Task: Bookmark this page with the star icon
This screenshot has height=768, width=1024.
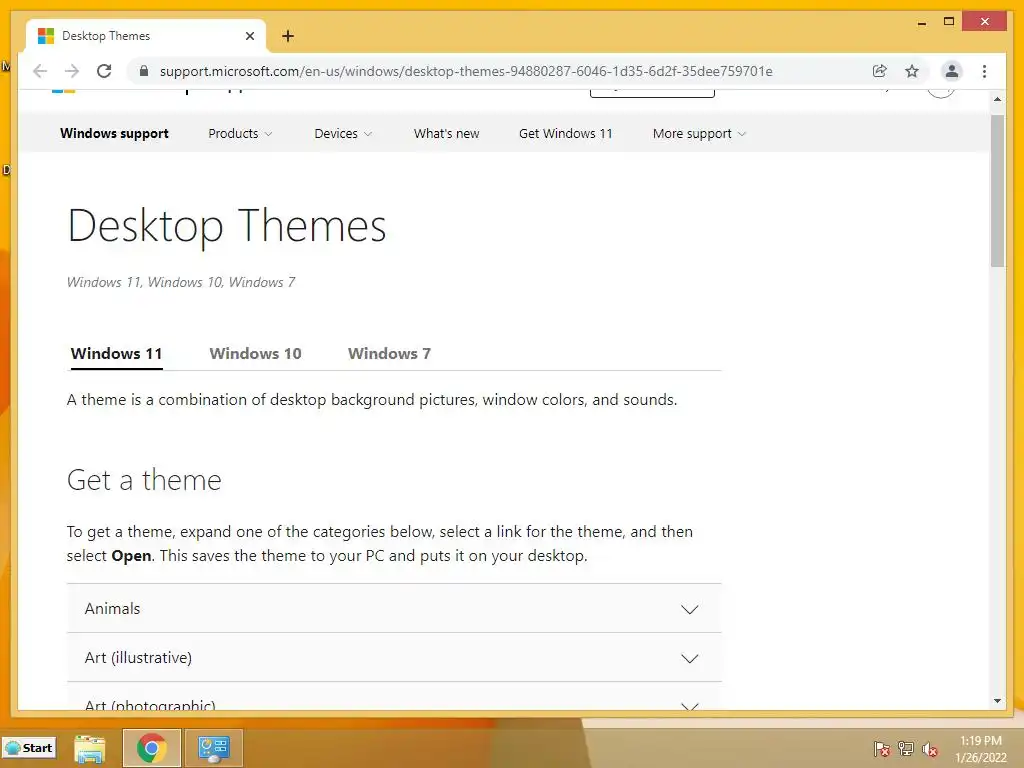Action: click(x=912, y=71)
